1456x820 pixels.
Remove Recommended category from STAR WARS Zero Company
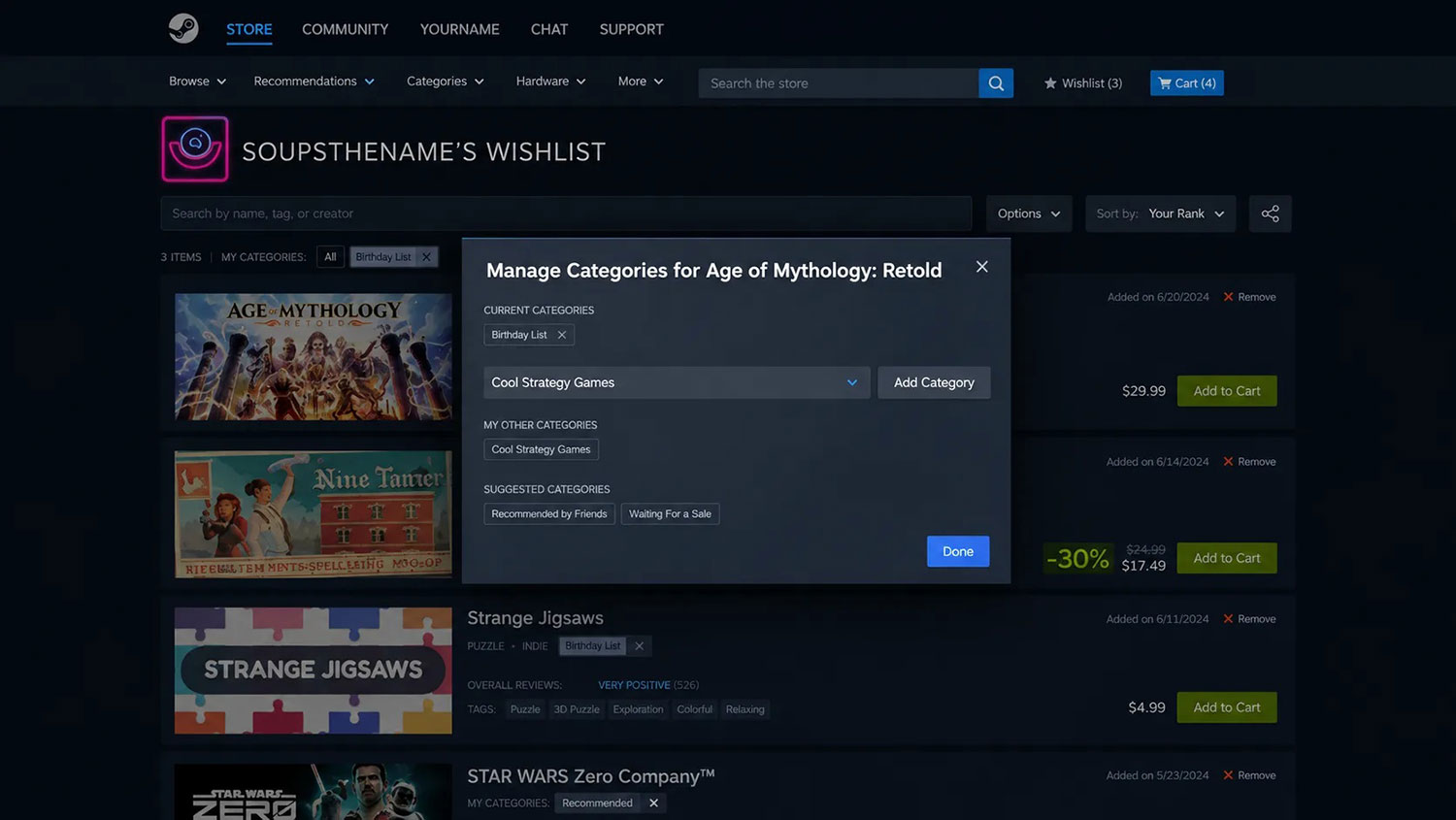[653, 804]
